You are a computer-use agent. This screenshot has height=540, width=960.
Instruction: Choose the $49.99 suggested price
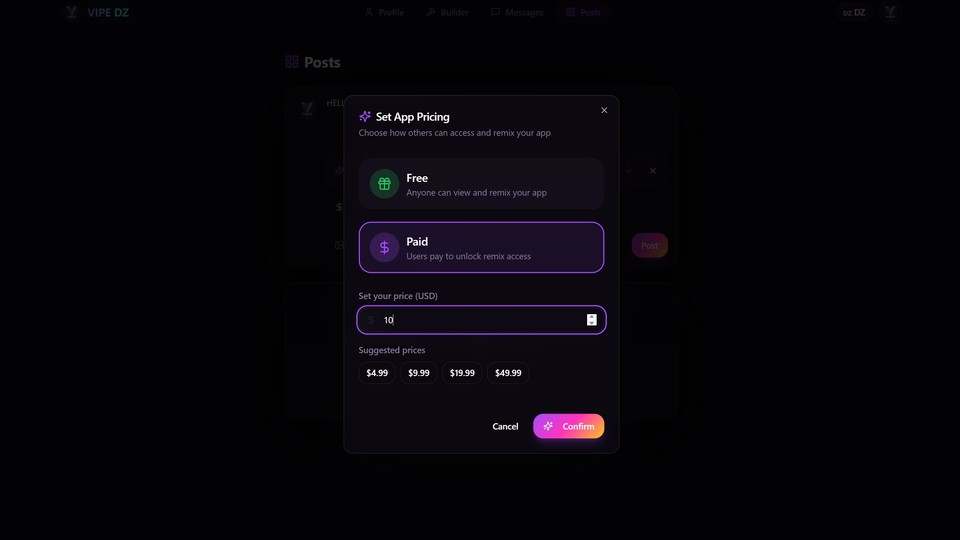pyautogui.click(x=508, y=373)
